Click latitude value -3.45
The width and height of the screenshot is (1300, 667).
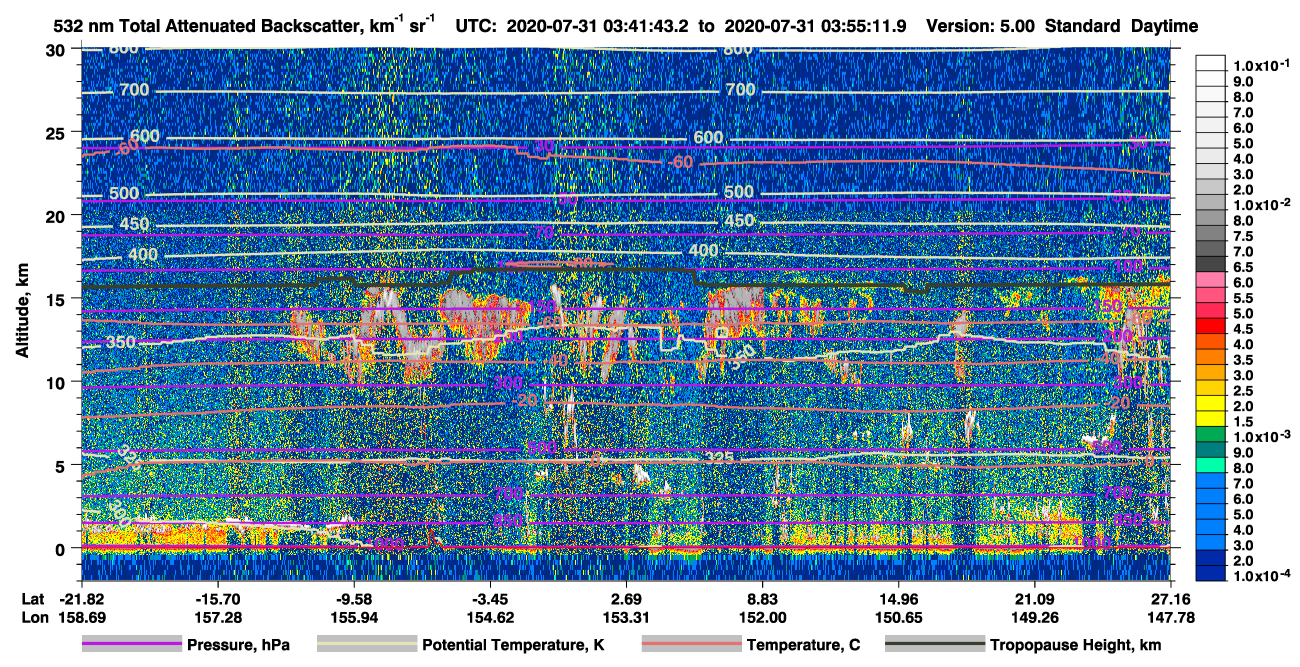click(x=489, y=598)
